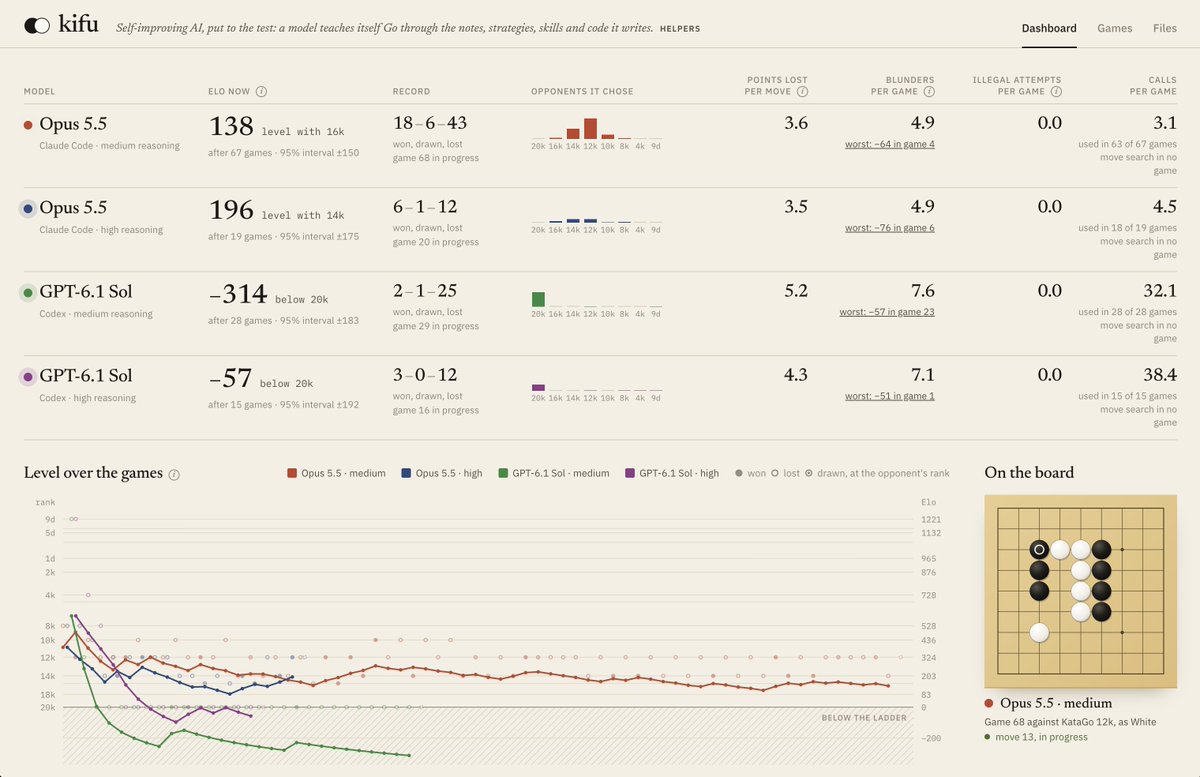Click the 'level with 16k' label
This screenshot has height=777, width=1200.
coord(303,131)
